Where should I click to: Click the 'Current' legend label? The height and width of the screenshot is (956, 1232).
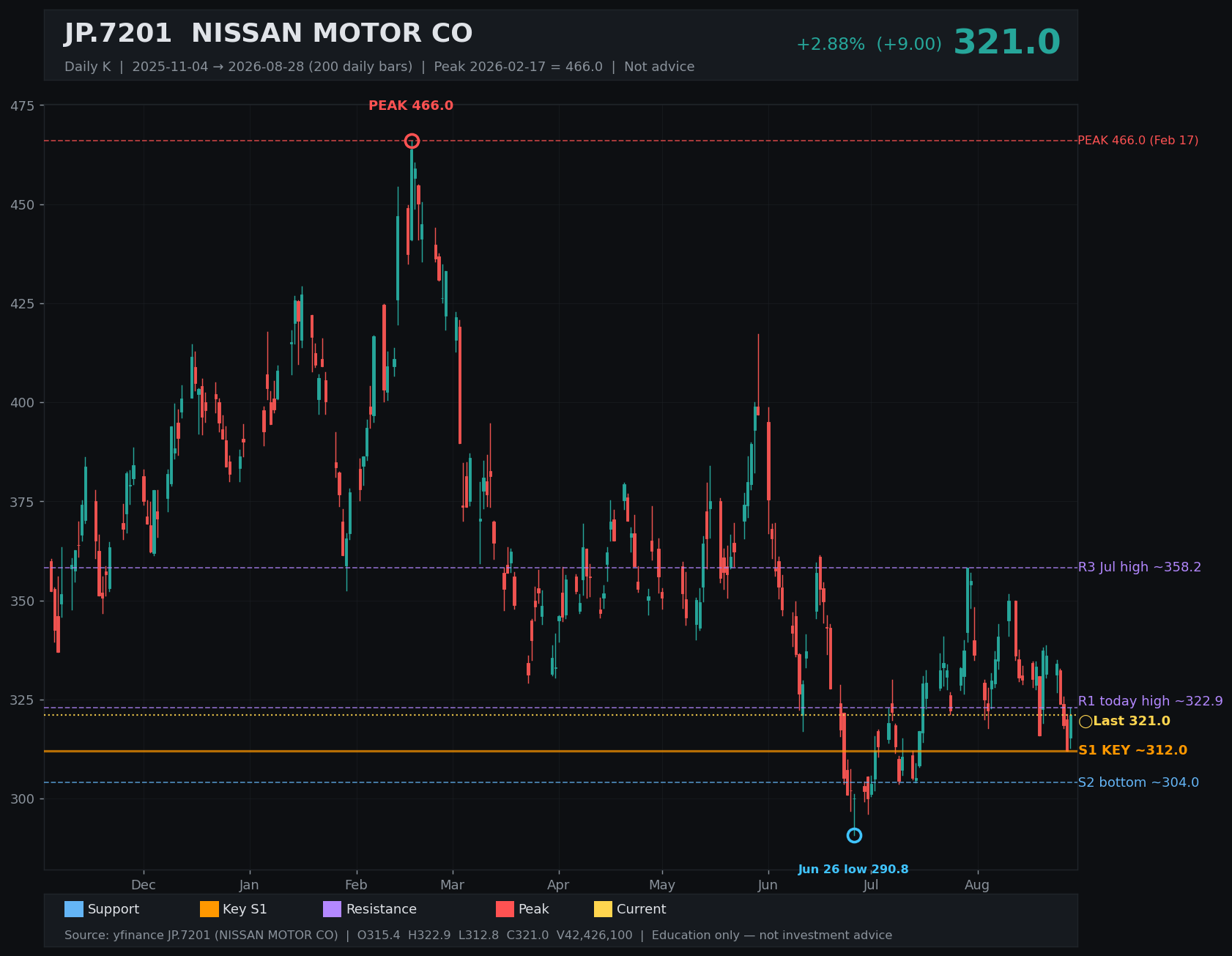tap(642, 909)
